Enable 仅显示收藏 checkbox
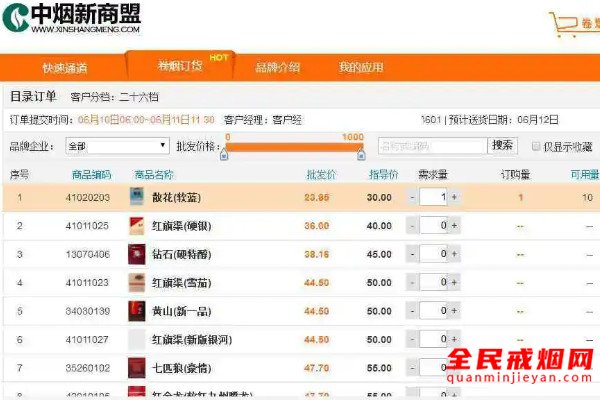Image resolution: width=600 pixels, height=400 pixels. pyautogui.click(x=536, y=146)
